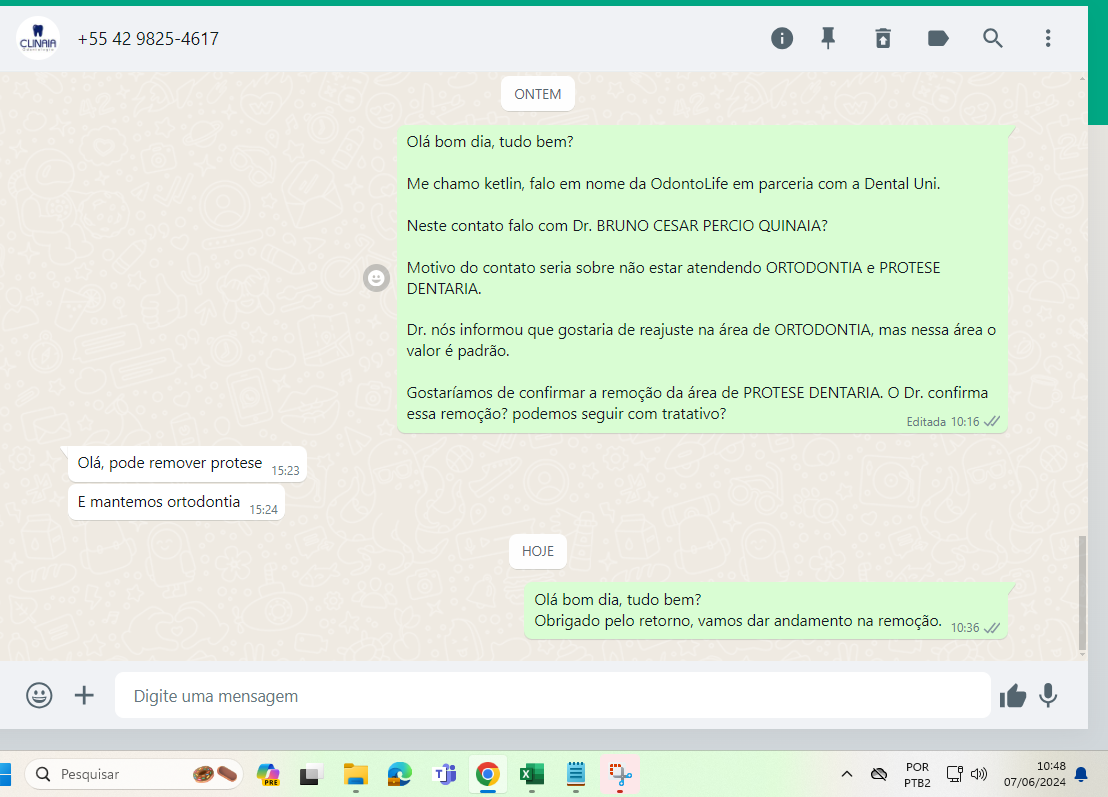Focus the 'Digite uma mensagem' input field
Viewport: 1108px width, 797px height.
click(553, 695)
